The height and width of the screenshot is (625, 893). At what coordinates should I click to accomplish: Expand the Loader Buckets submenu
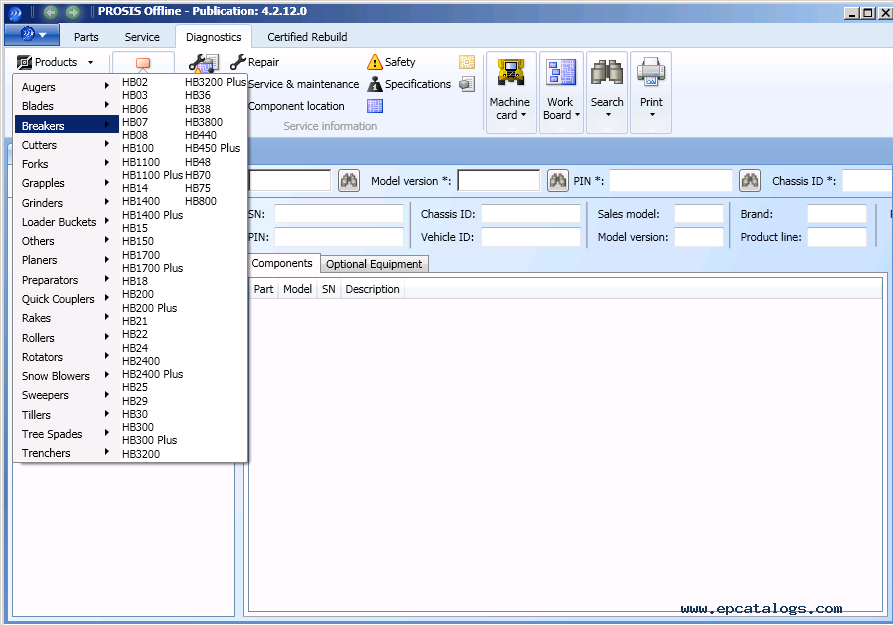67,222
